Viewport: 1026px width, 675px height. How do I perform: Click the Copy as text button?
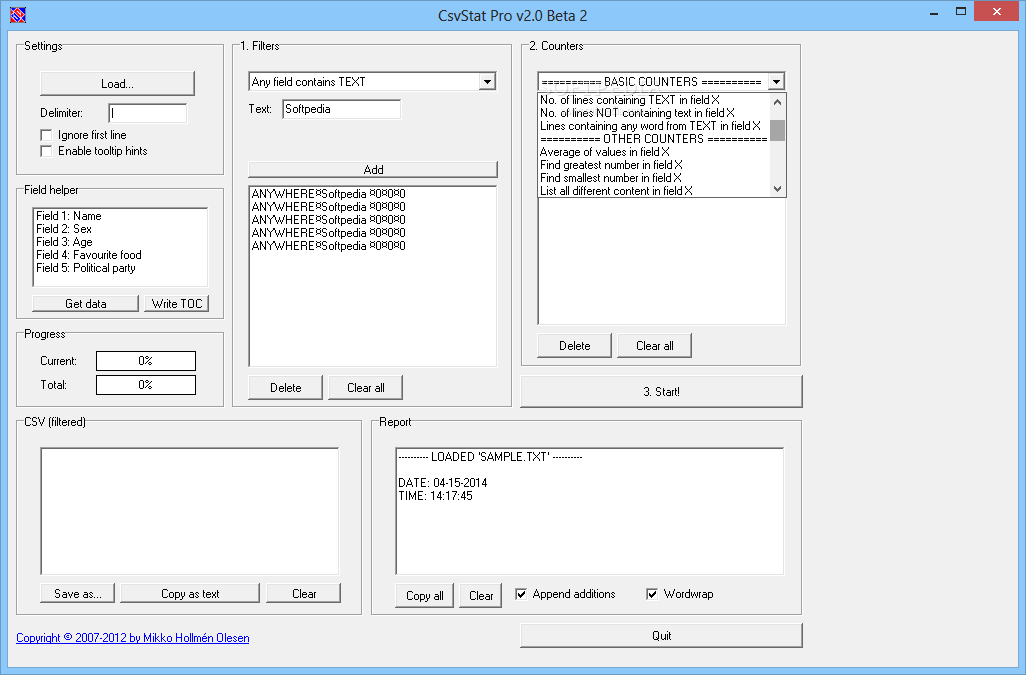[x=190, y=594]
